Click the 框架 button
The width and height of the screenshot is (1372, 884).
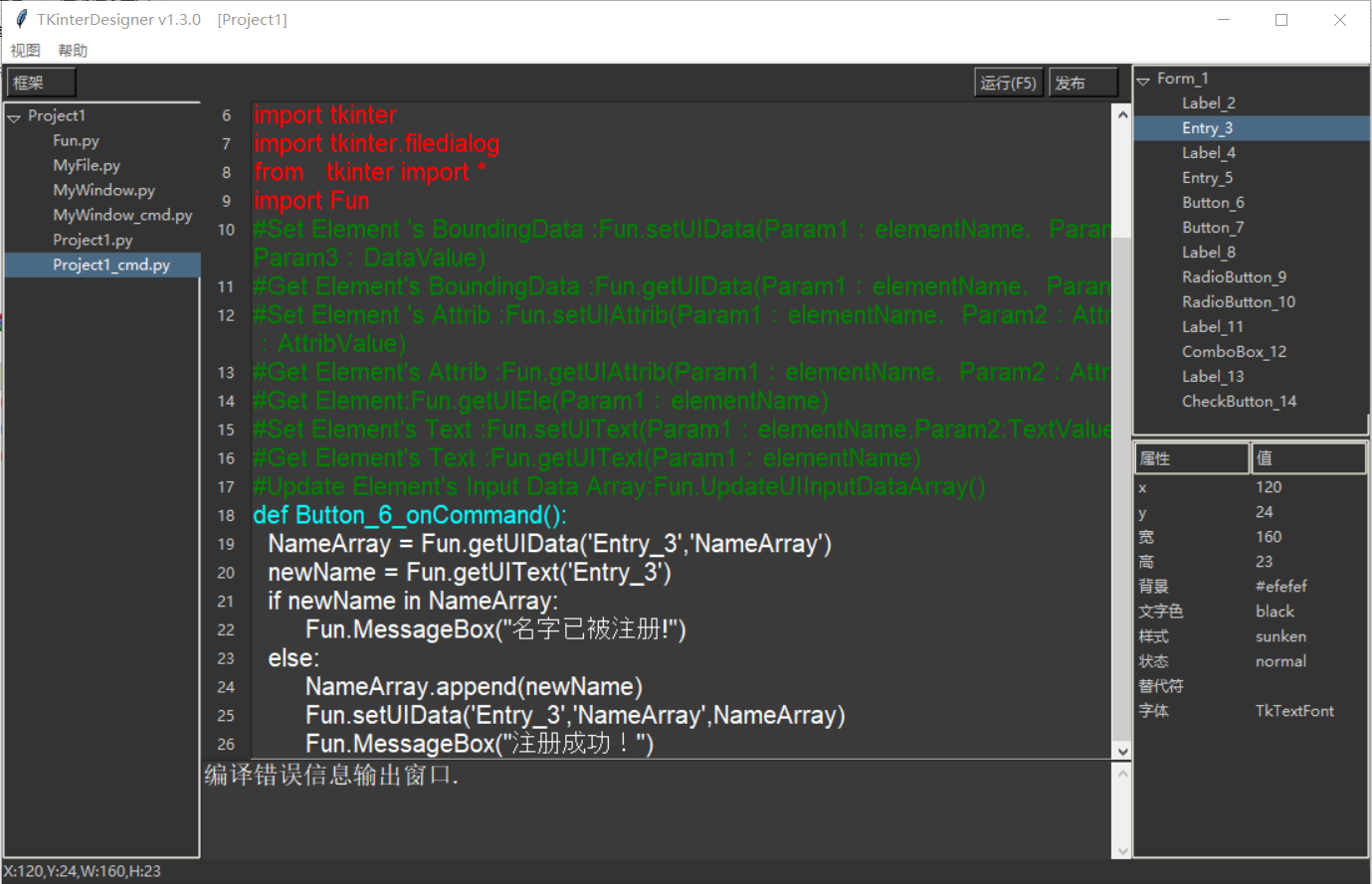[x=41, y=83]
